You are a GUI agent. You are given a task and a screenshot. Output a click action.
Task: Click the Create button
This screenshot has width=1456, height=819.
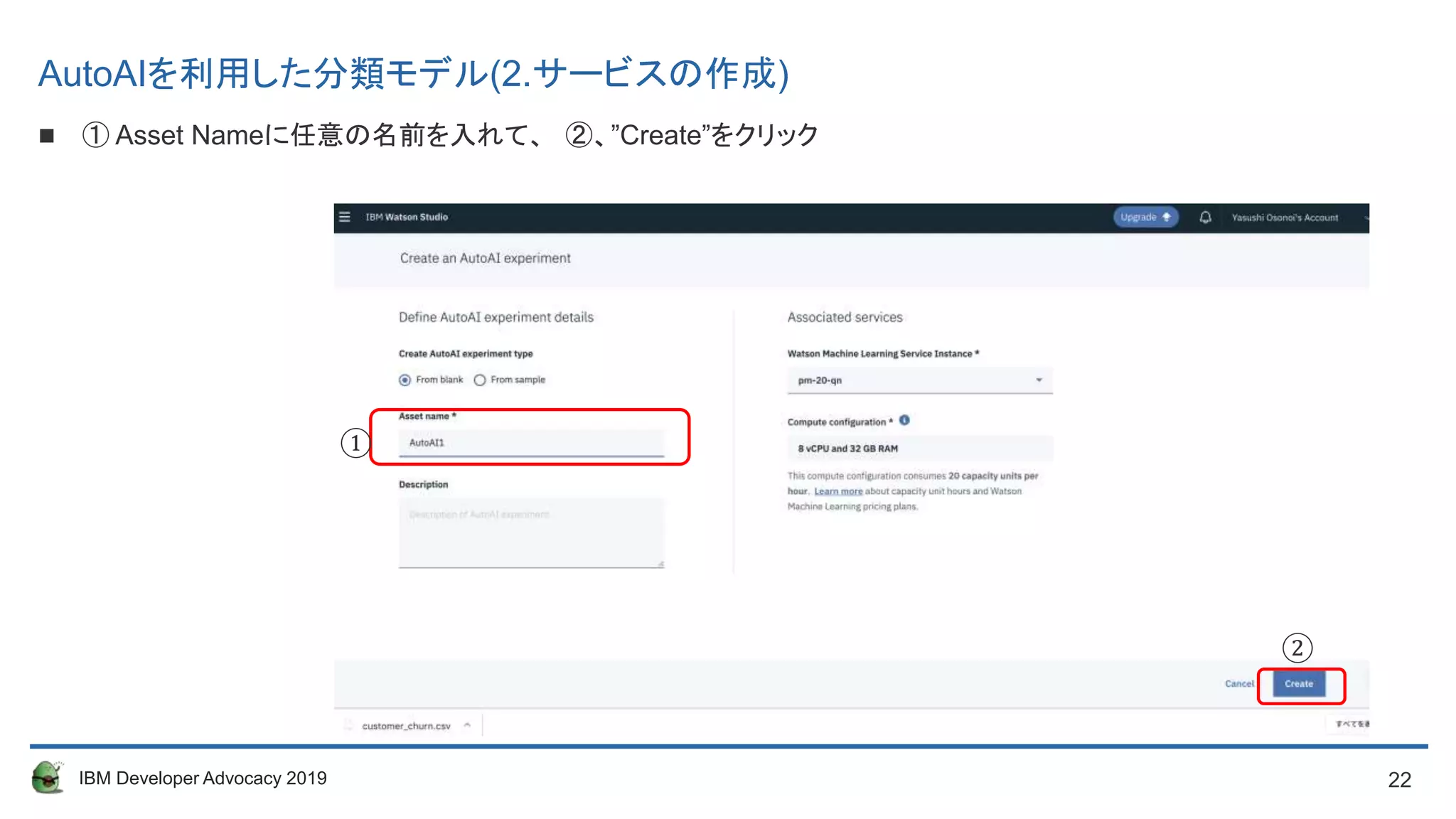coord(1299,684)
